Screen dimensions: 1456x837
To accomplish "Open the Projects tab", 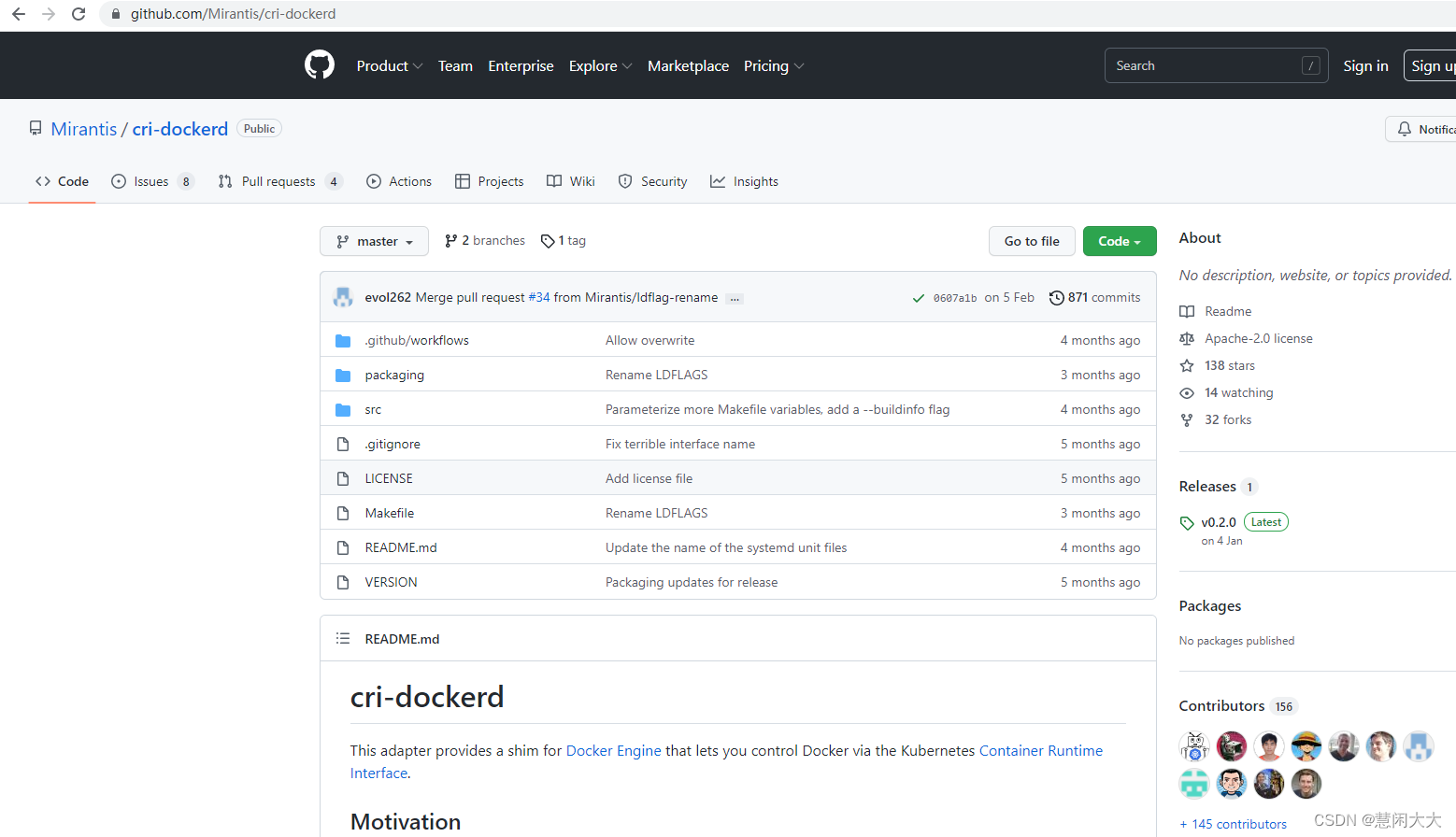I will 489,181.
